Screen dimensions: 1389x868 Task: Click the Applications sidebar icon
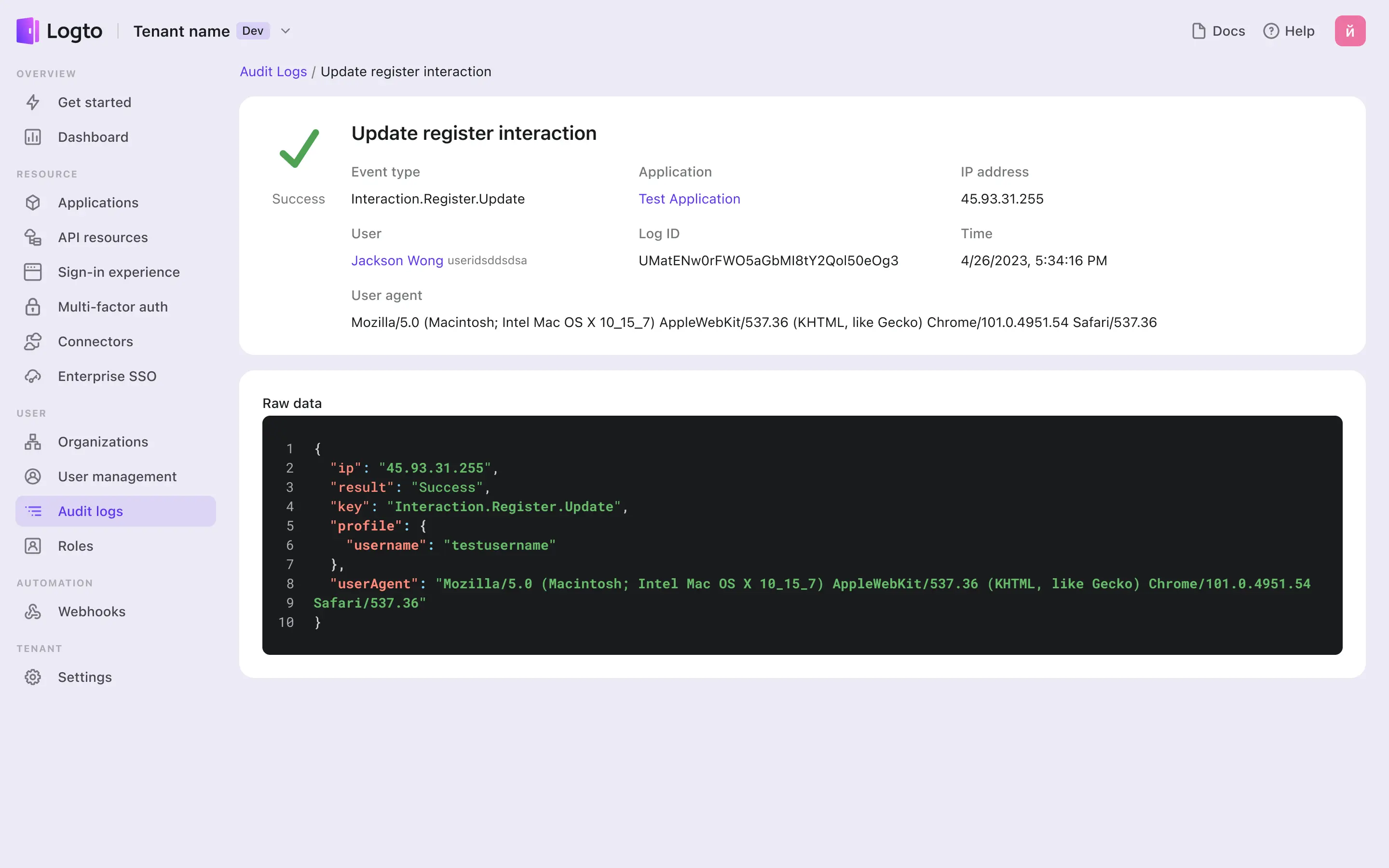[x=33, y=202]
